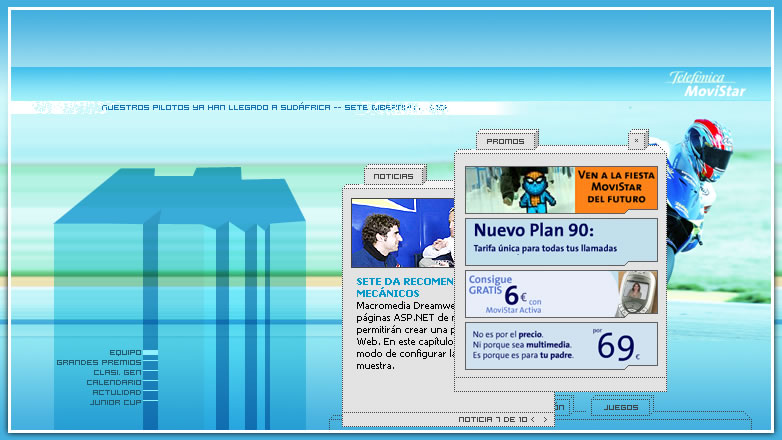Go to the next news item arrow
Viewport: 782px width, 440px height.
click(545, 420)
